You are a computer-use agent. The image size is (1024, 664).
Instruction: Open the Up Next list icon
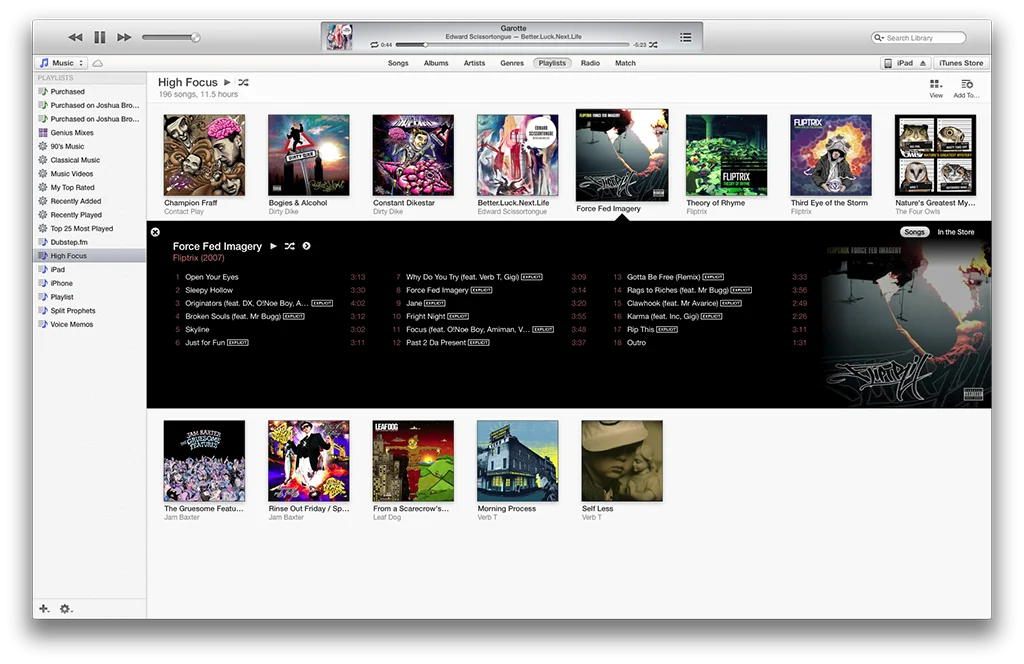685,37
